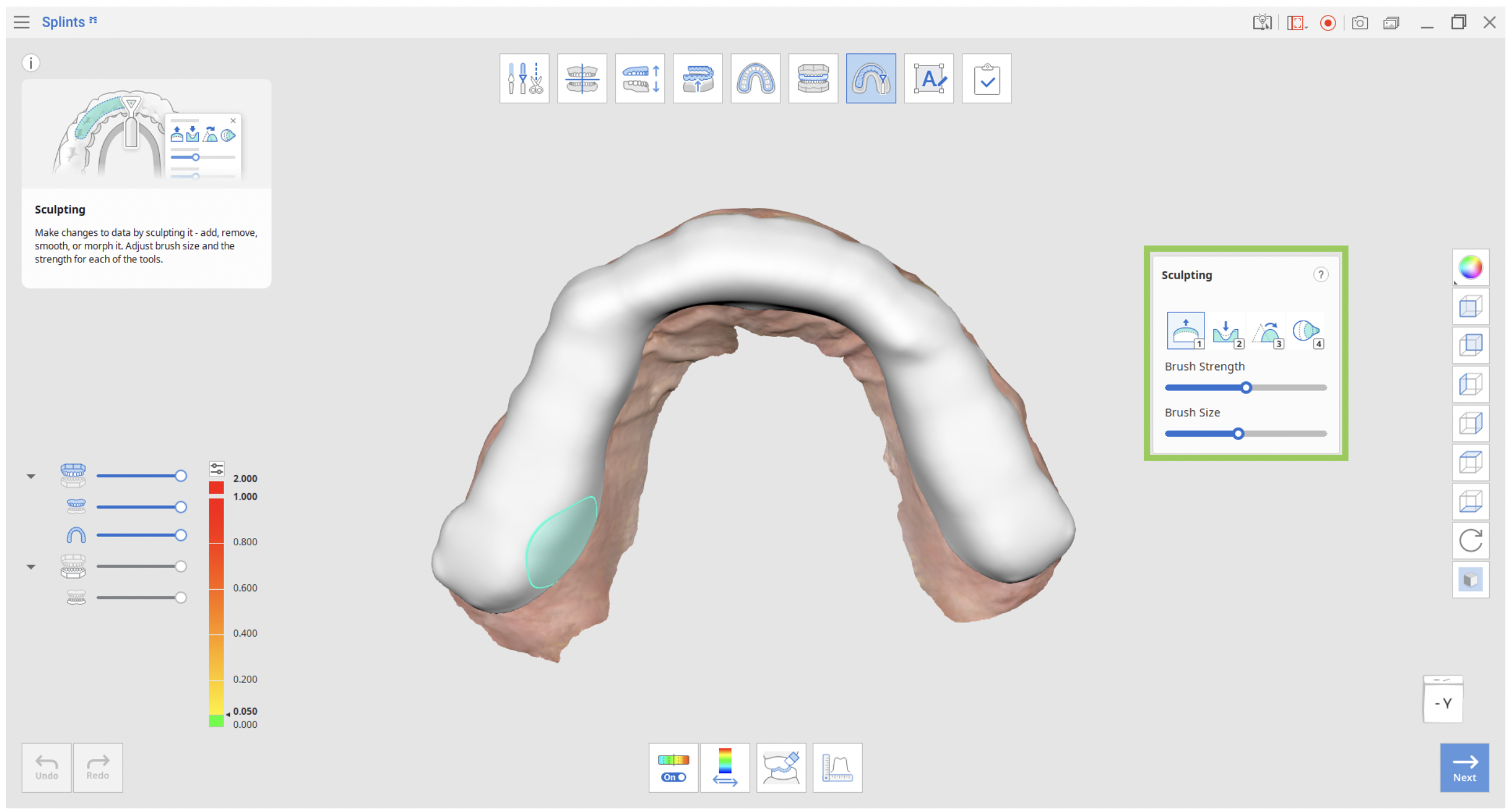The image size is (1509, 812).
Task: Select the Smooth sculpting brush tool
Action: coord(1266,330)
